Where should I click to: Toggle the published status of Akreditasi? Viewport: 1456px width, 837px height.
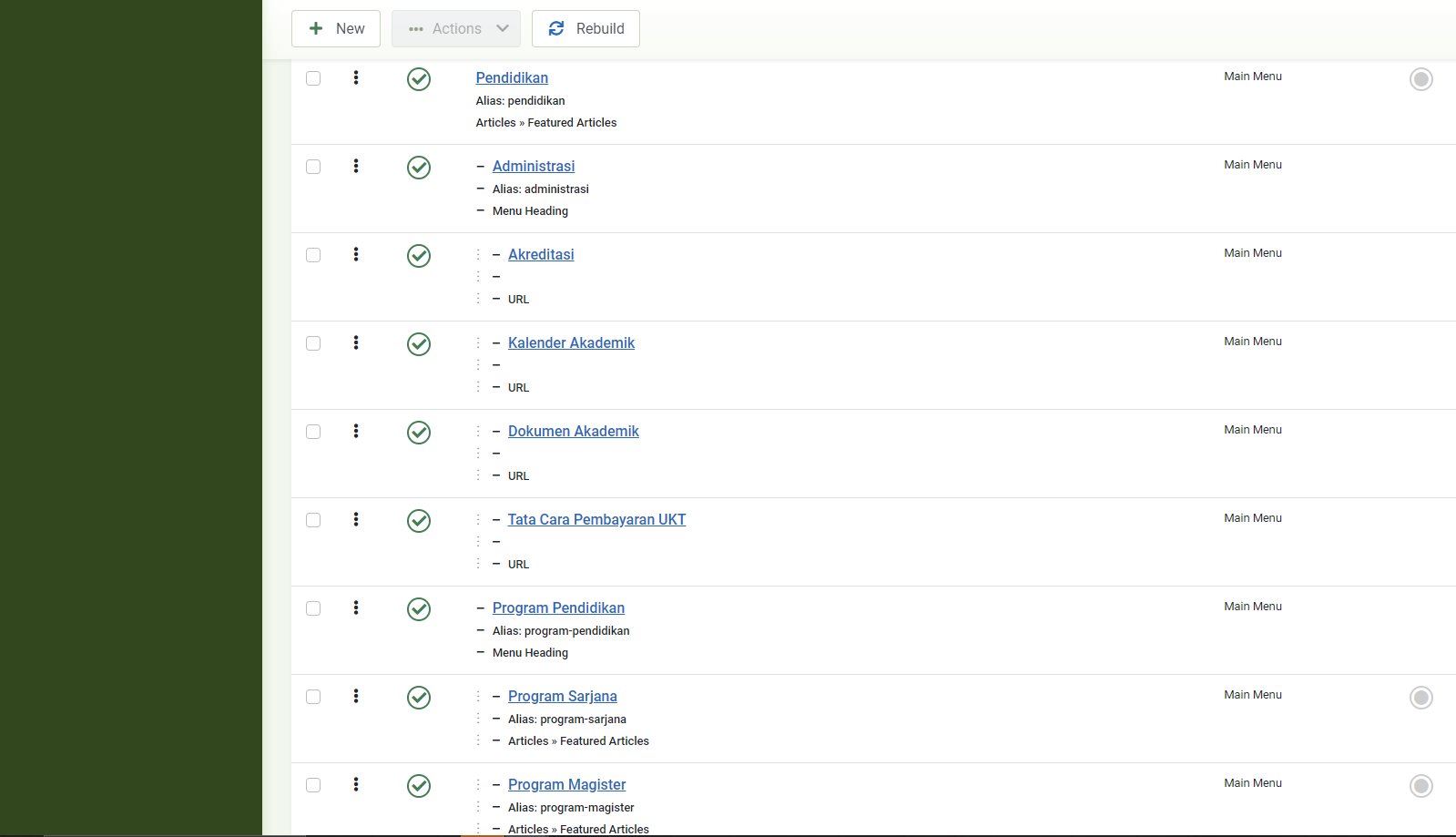(x=419, y=256)
